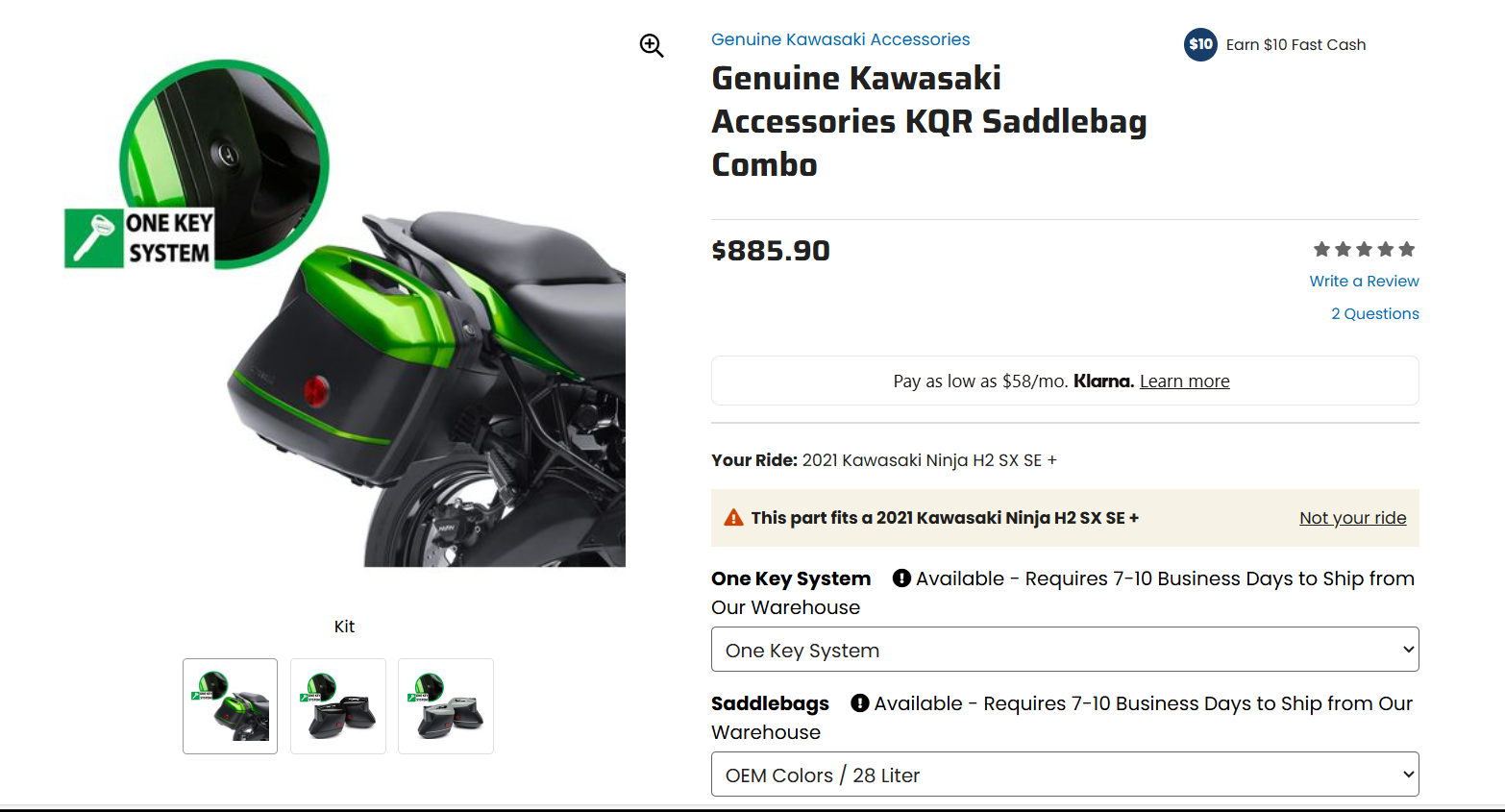Click Klarna Learn more link
Image resolution: width=1505 pixels, height=812 pixels.
coord(1184,381)
